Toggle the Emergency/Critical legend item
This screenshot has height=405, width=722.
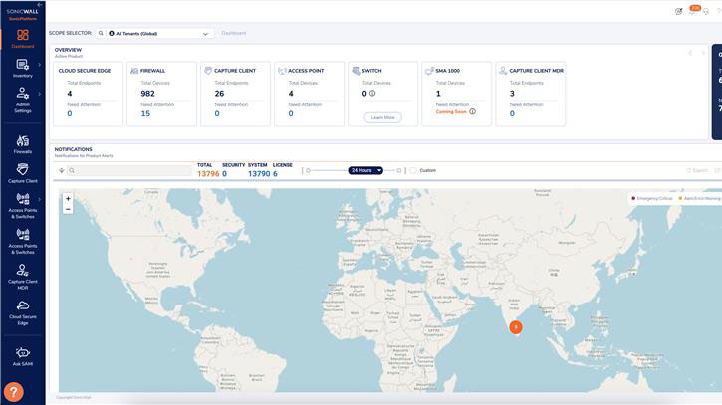tap(652, 198)
